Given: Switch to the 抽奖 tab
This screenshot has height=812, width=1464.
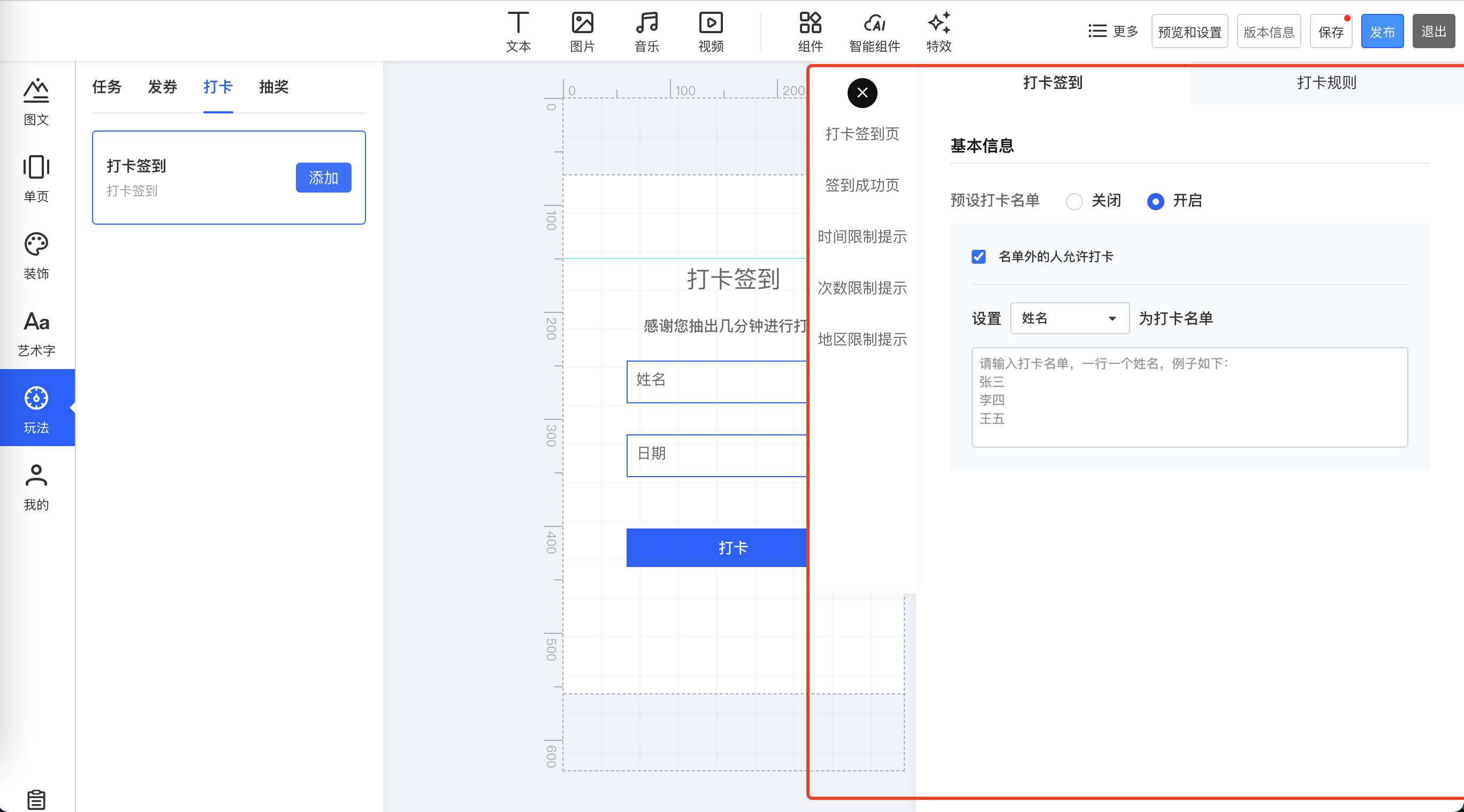Looking at the screenshot, I should tap(273, 86).
